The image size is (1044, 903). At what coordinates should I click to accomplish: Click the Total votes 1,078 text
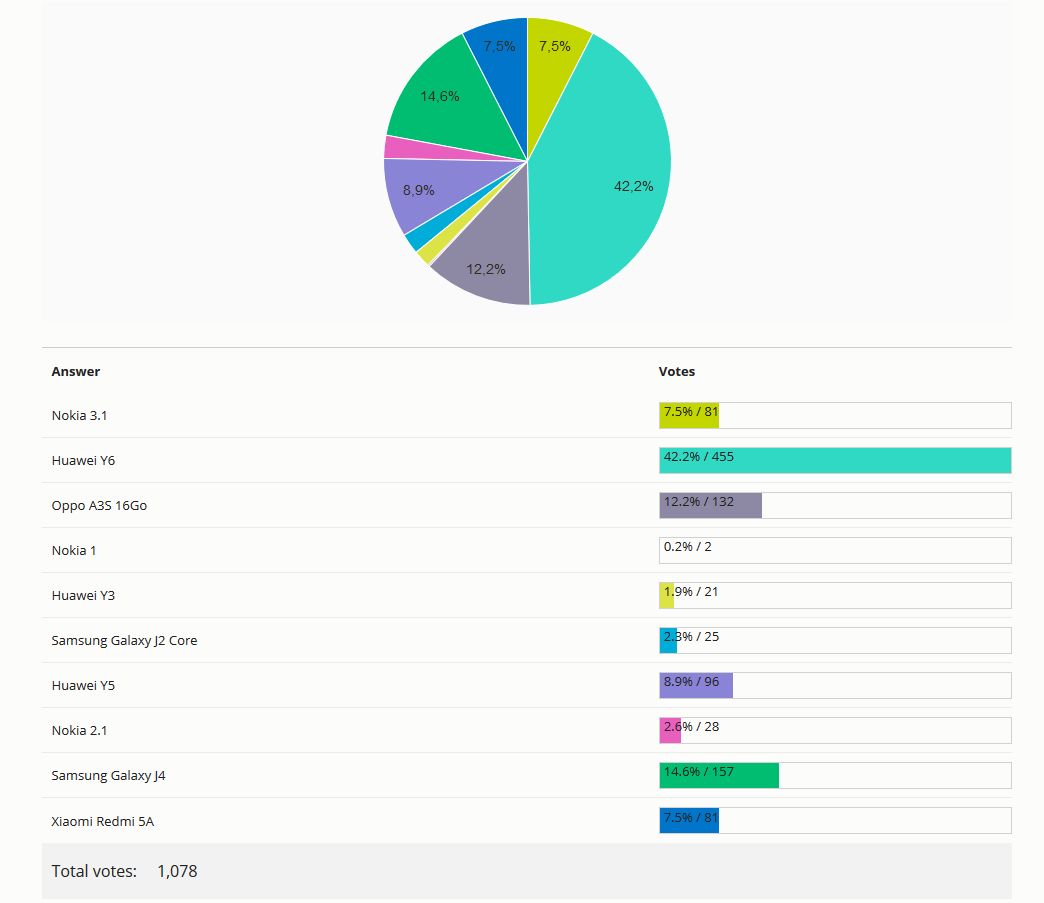coord(124,871)
